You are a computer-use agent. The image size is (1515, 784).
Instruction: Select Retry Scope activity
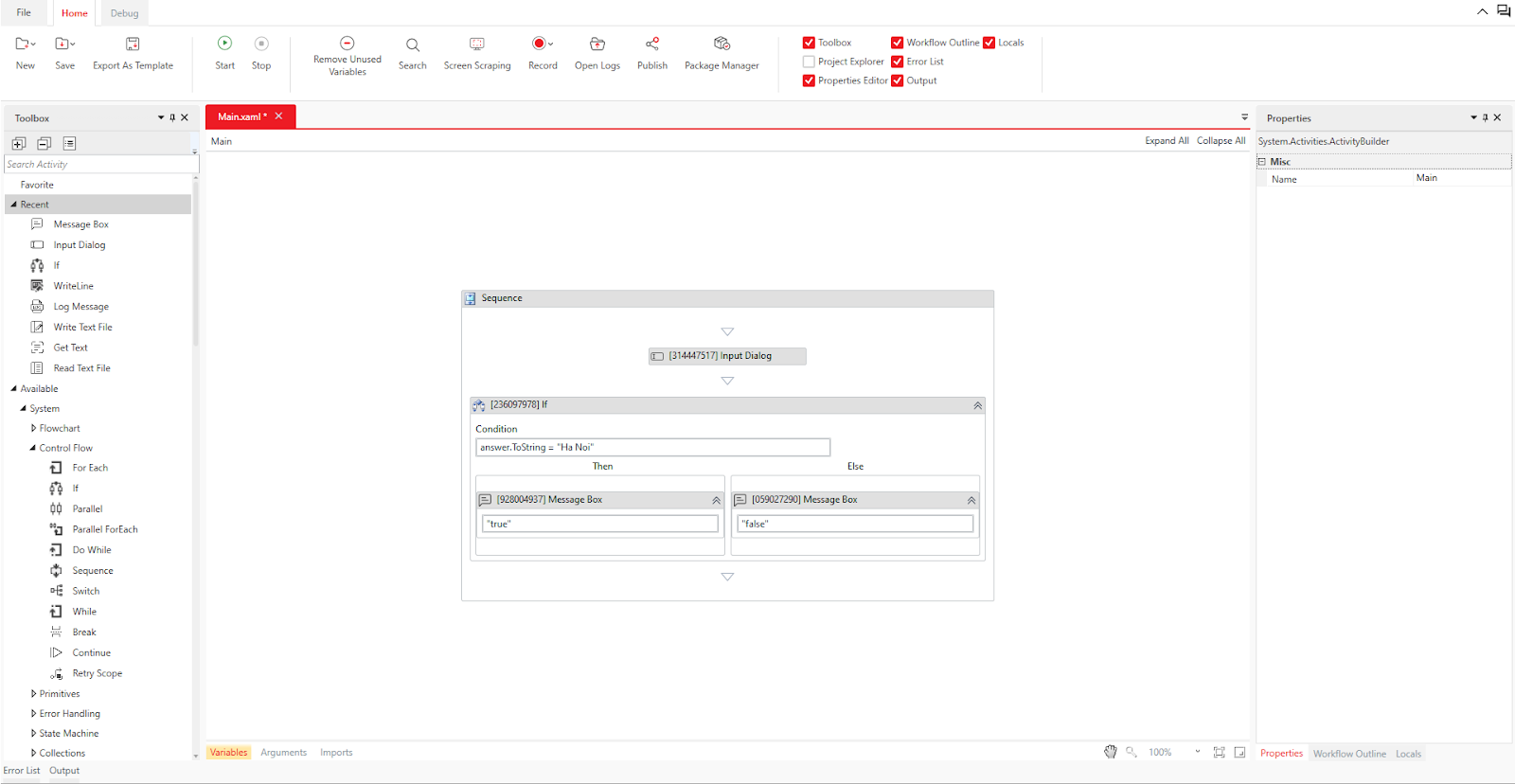(97, 673)
